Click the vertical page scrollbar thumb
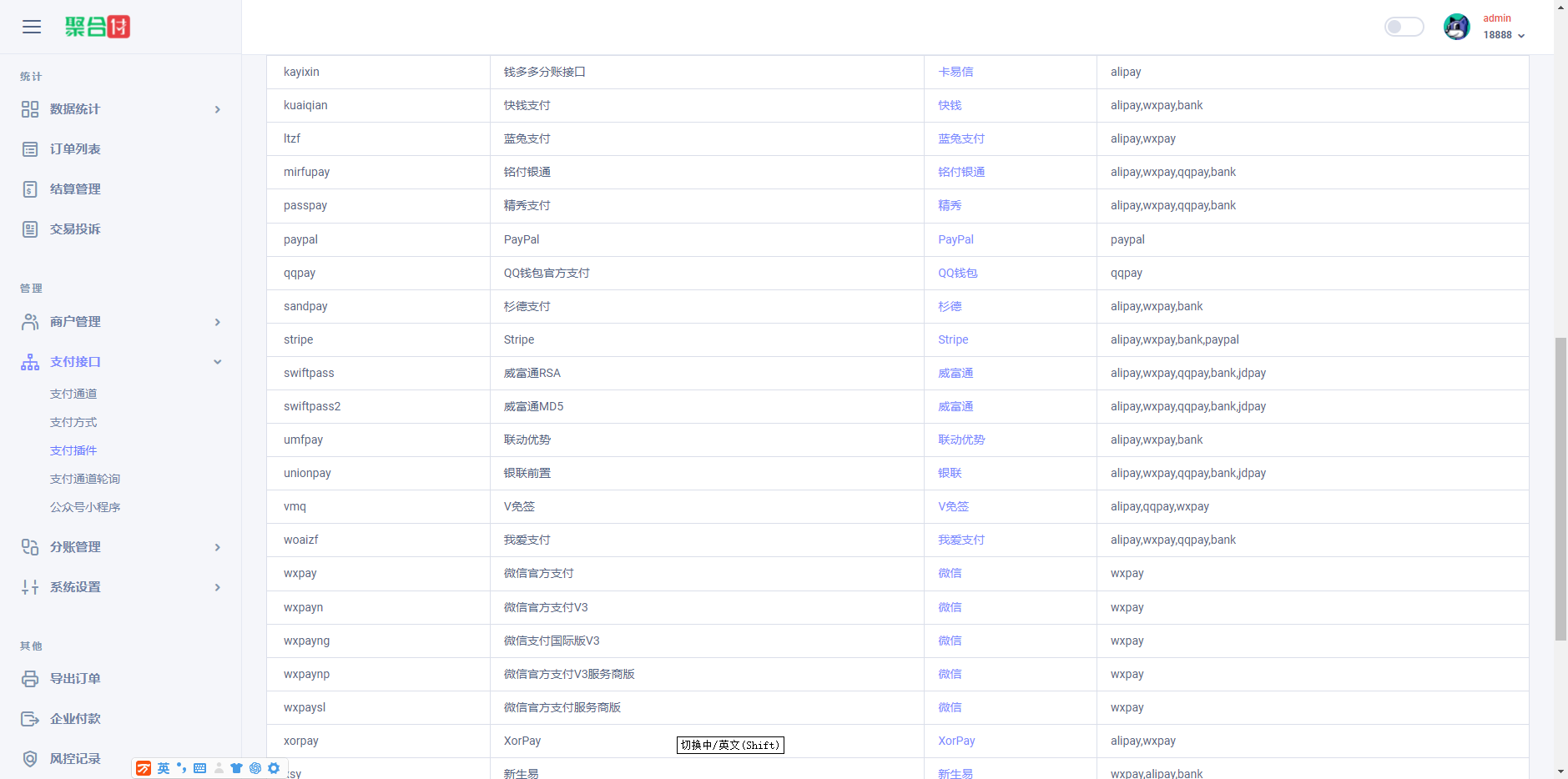 point(1560,488)
